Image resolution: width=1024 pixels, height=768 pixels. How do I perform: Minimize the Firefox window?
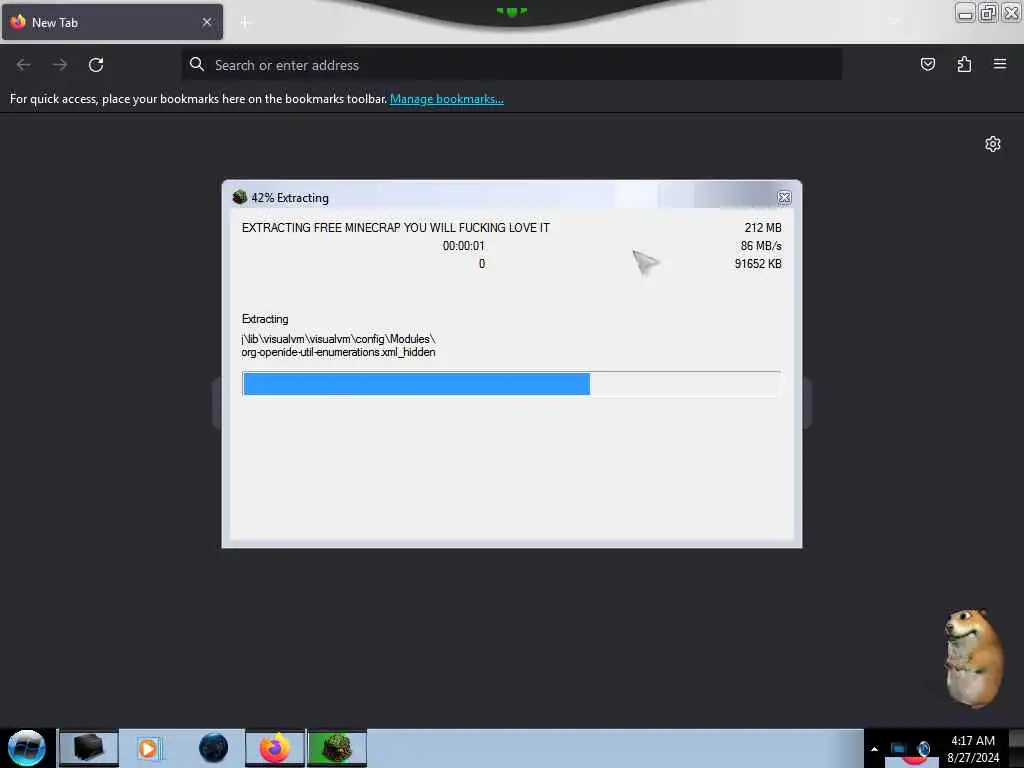click(965, 12)
